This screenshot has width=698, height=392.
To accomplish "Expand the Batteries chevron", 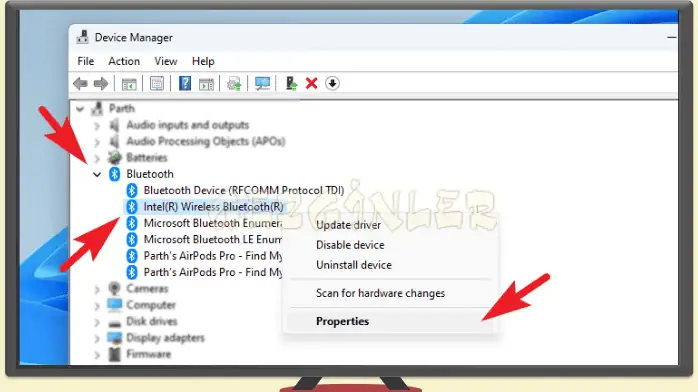I will (x=97, y=158).
